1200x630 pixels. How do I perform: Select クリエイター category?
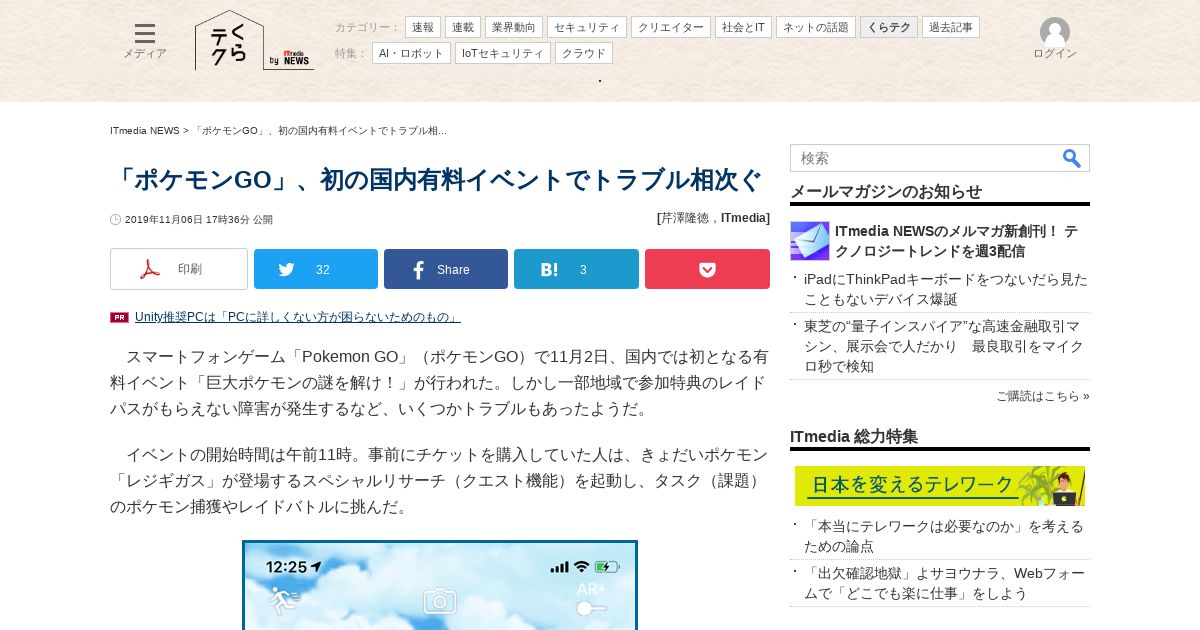point(671,27)
